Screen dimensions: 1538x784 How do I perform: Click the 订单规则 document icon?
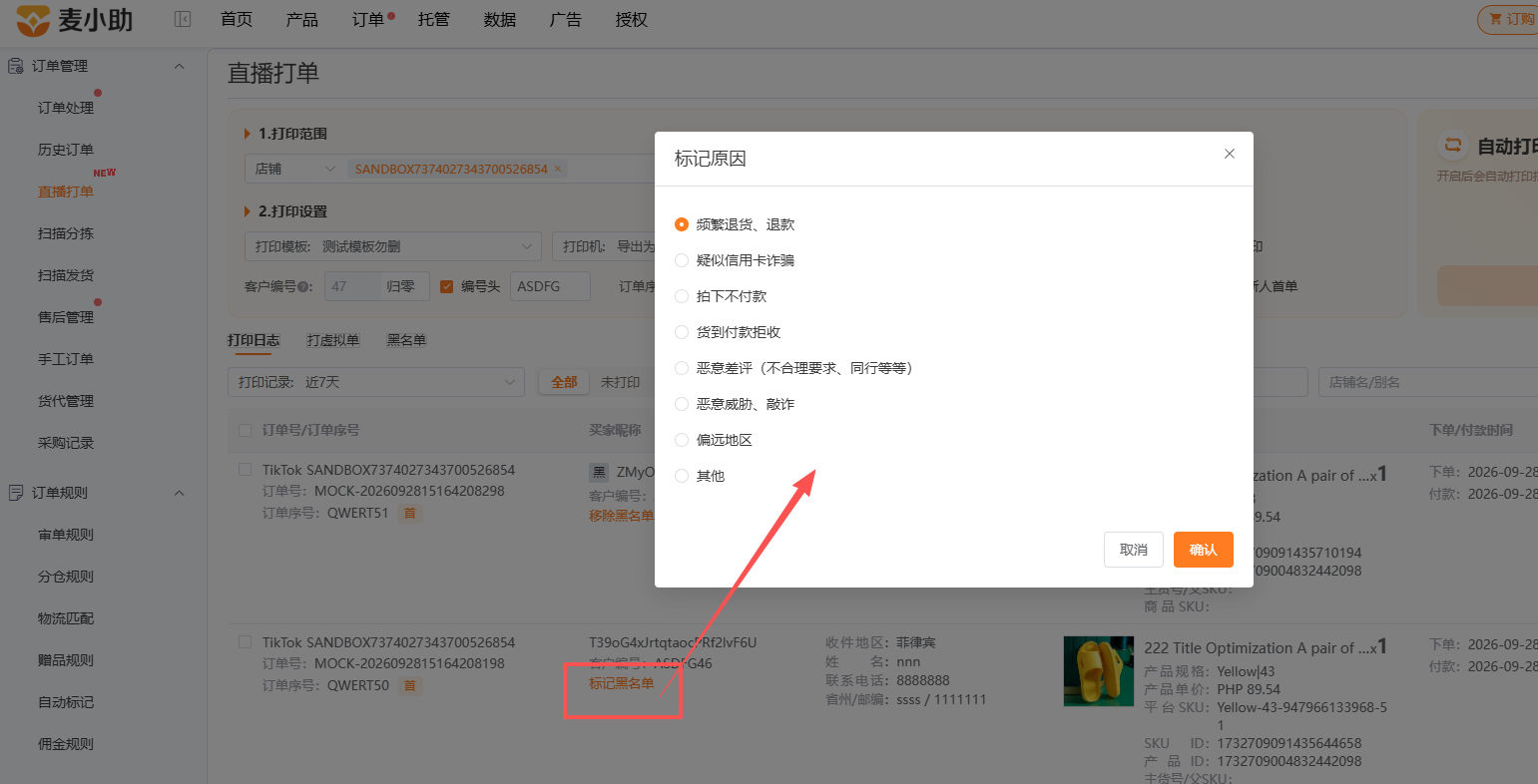coord(16,493)
